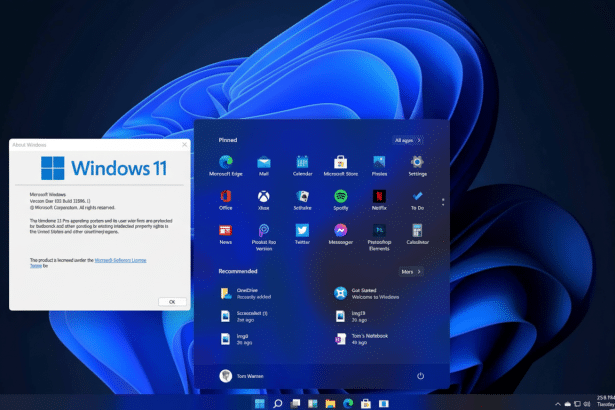615x410 pixels.
Task: Open Settings gear in pinned apps
Action: 417,166
